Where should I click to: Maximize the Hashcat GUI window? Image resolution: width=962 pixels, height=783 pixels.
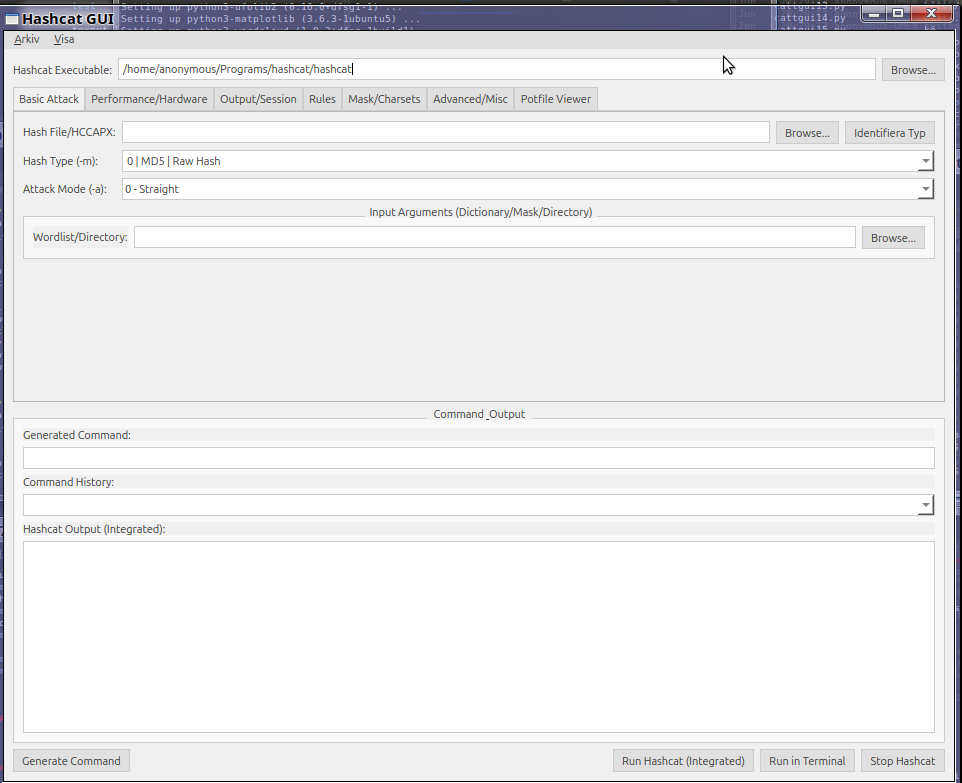[x=898, y=14]
